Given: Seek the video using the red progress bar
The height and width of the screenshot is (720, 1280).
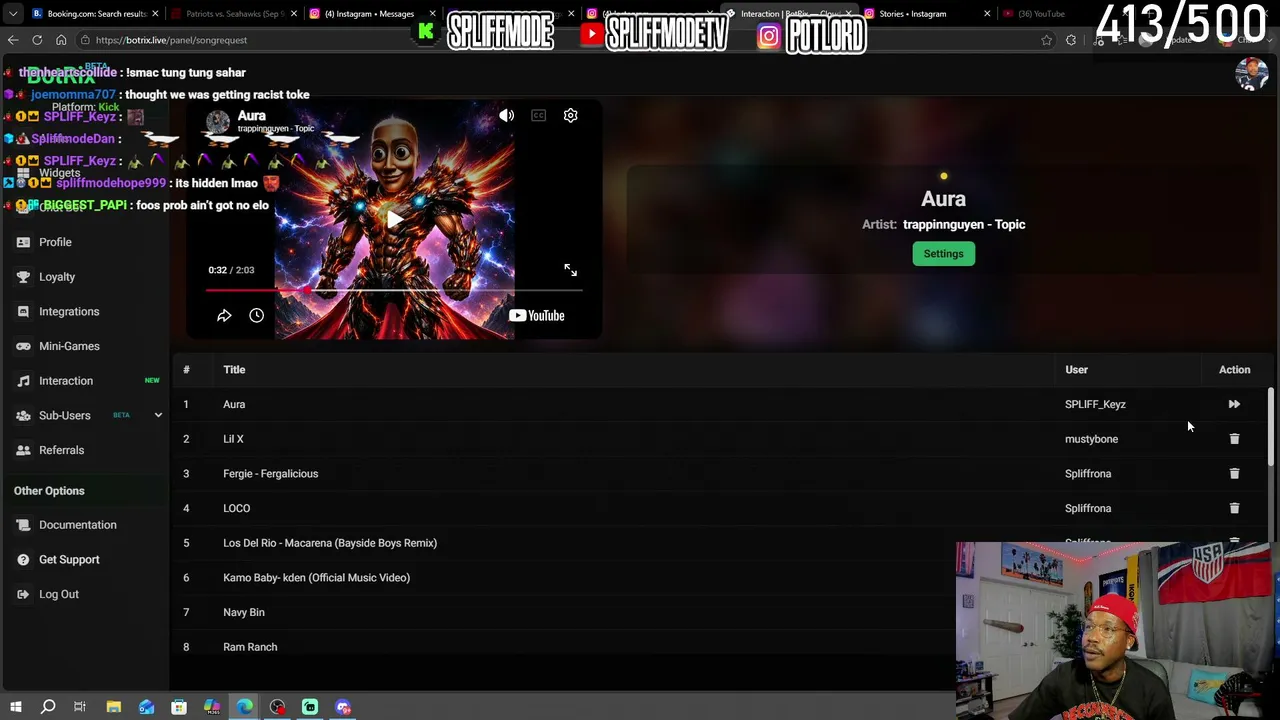Looking at the screenshot, I should (x=394, y=290).
